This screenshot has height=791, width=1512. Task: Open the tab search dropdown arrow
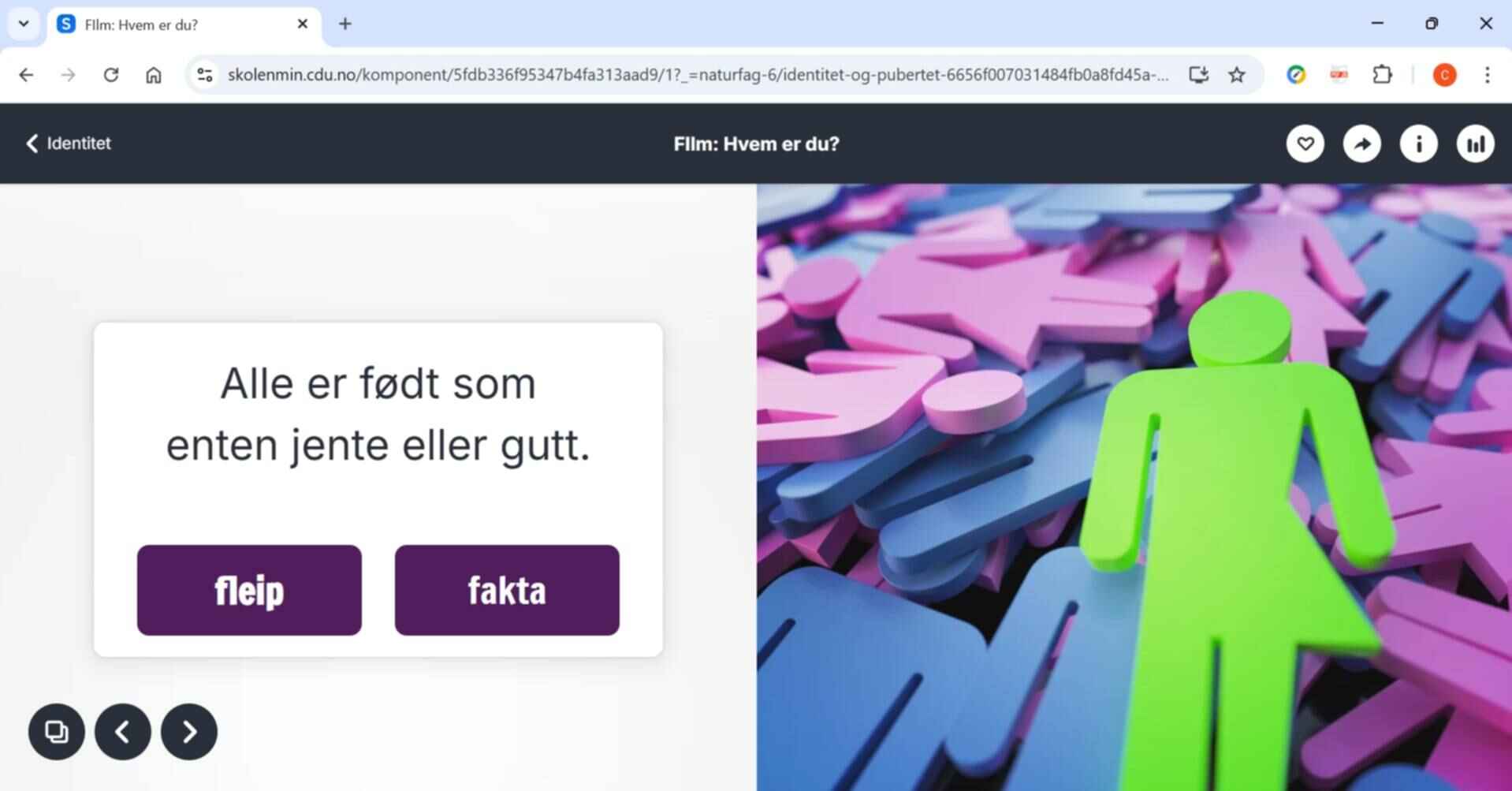(24, 24)
